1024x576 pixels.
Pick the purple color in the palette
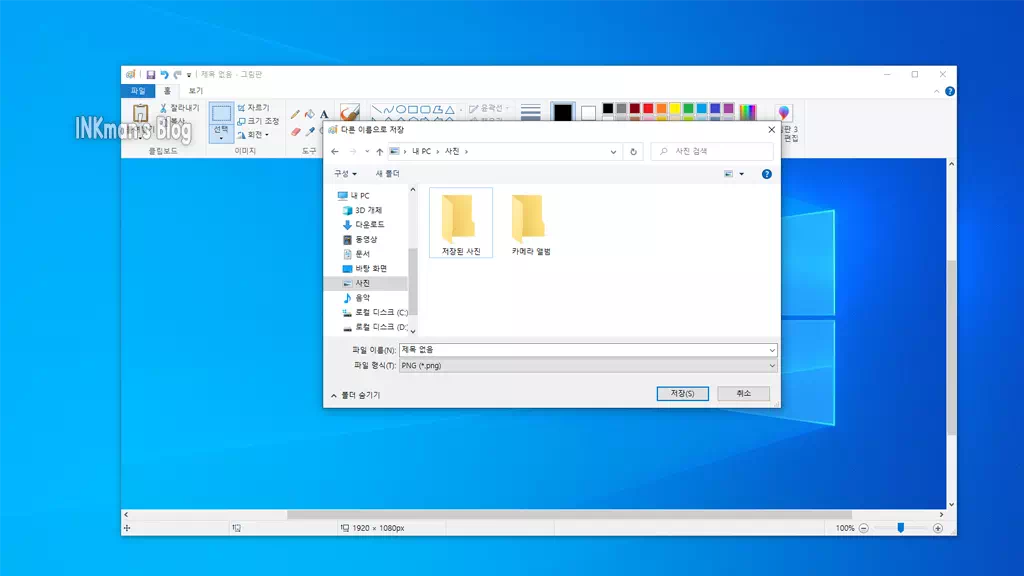pos(729,108)
